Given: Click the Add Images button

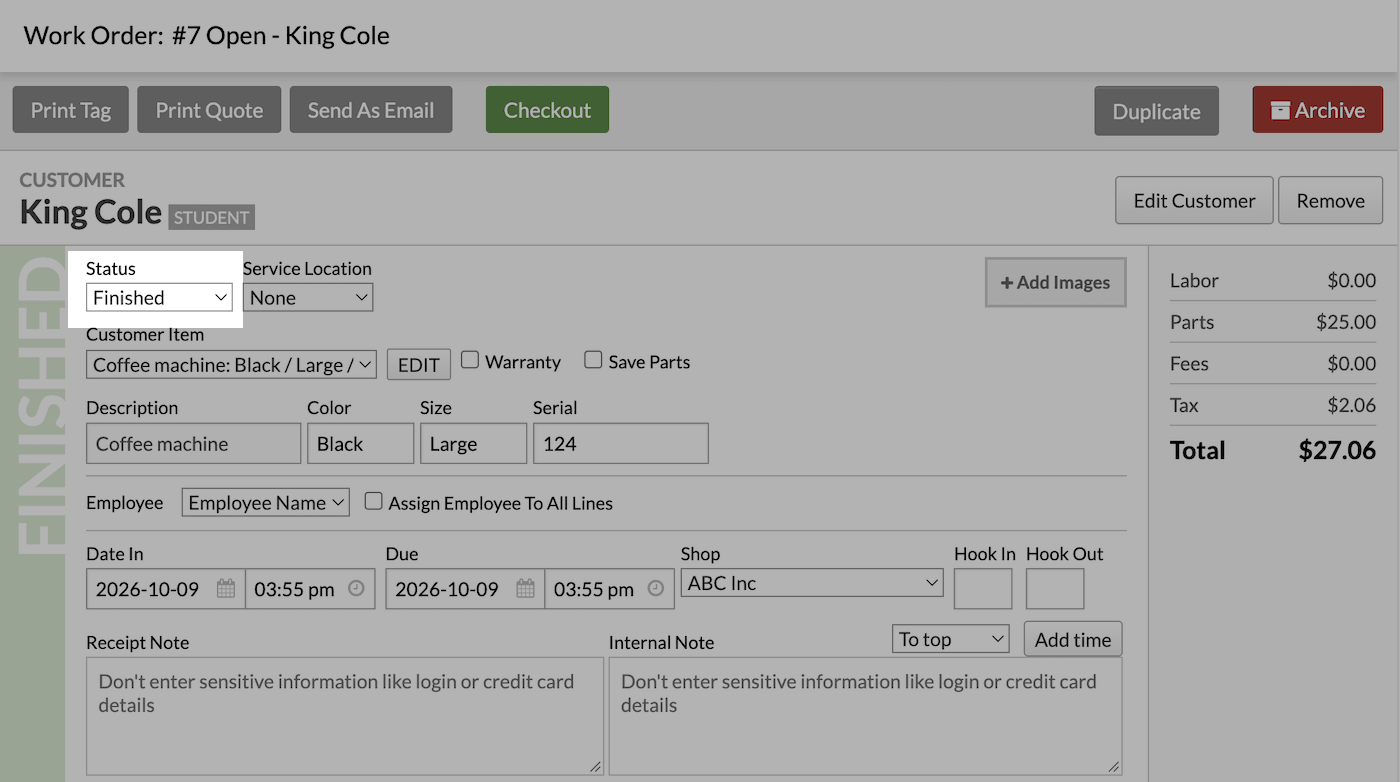Looking at the screenshot, I should pos(1056,282).
